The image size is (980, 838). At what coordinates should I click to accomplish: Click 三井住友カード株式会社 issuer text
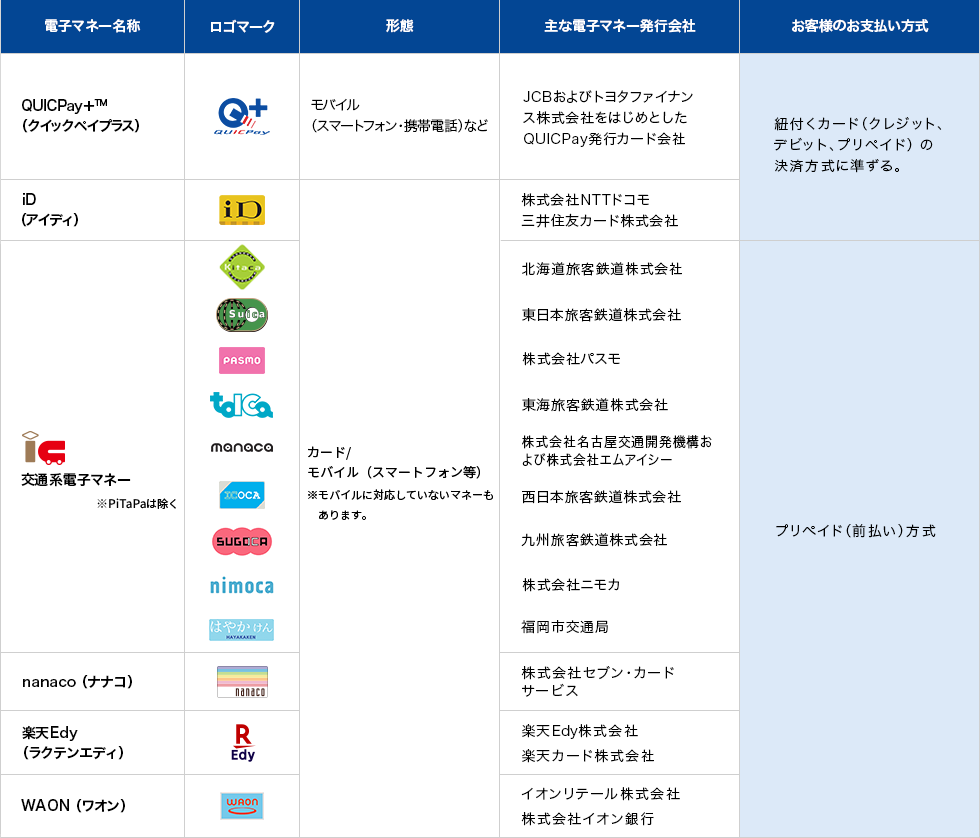pos(600,221)
